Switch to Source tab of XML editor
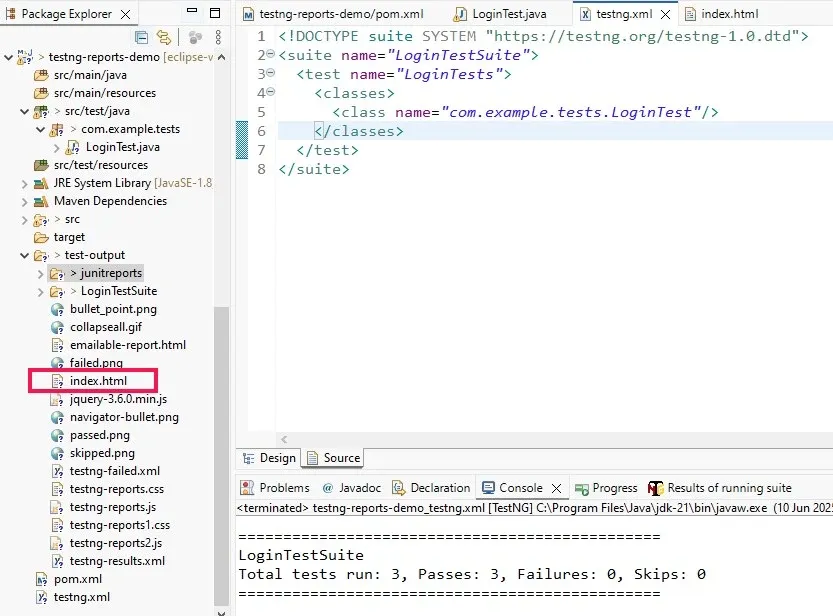The width and height of the screenshot is (833, 616). tap(334, 458)
